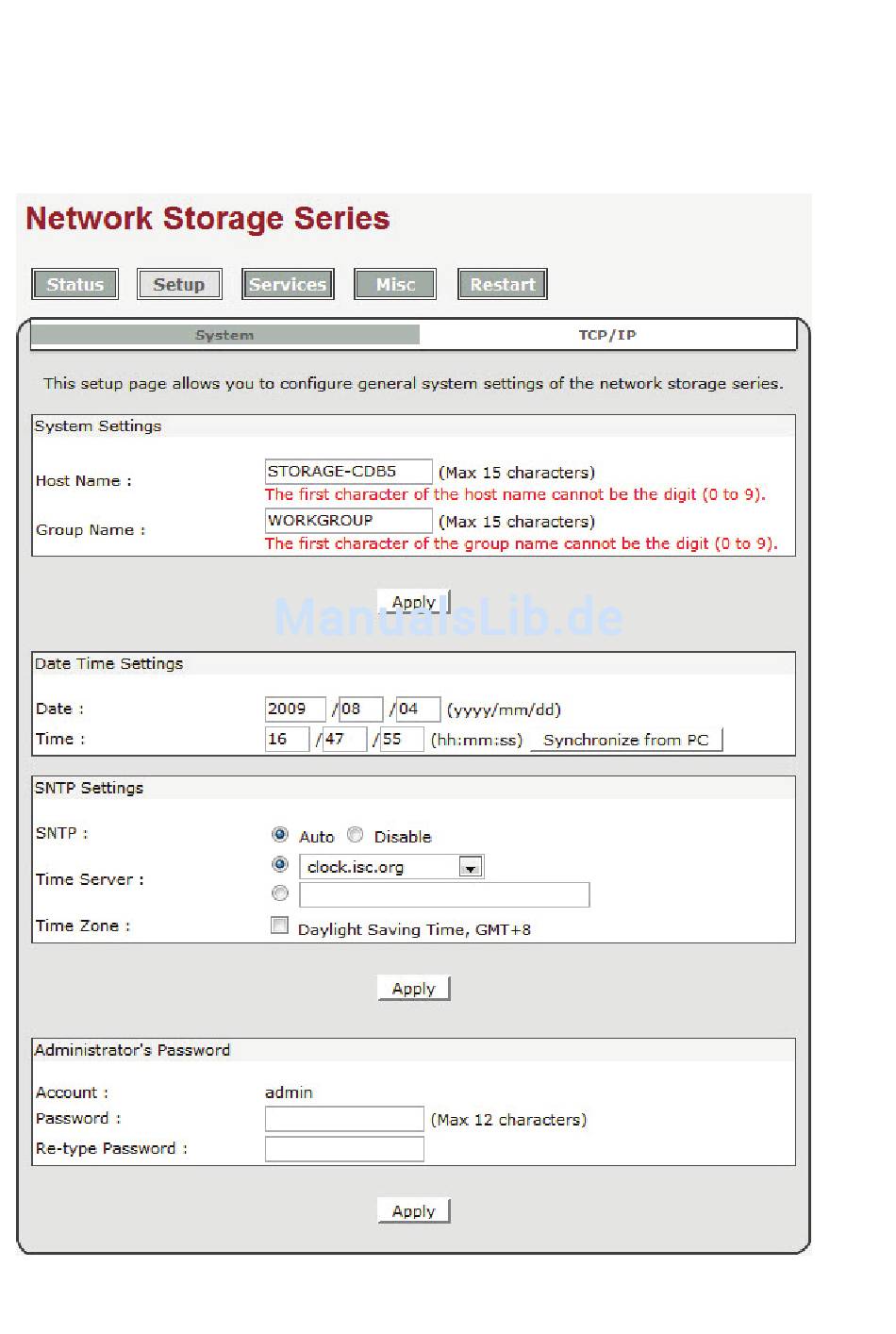The height and width of the screenshot is (1334, 896).
Task: Select the SNTP Disable radio button
Action: [x=355, y=835]
